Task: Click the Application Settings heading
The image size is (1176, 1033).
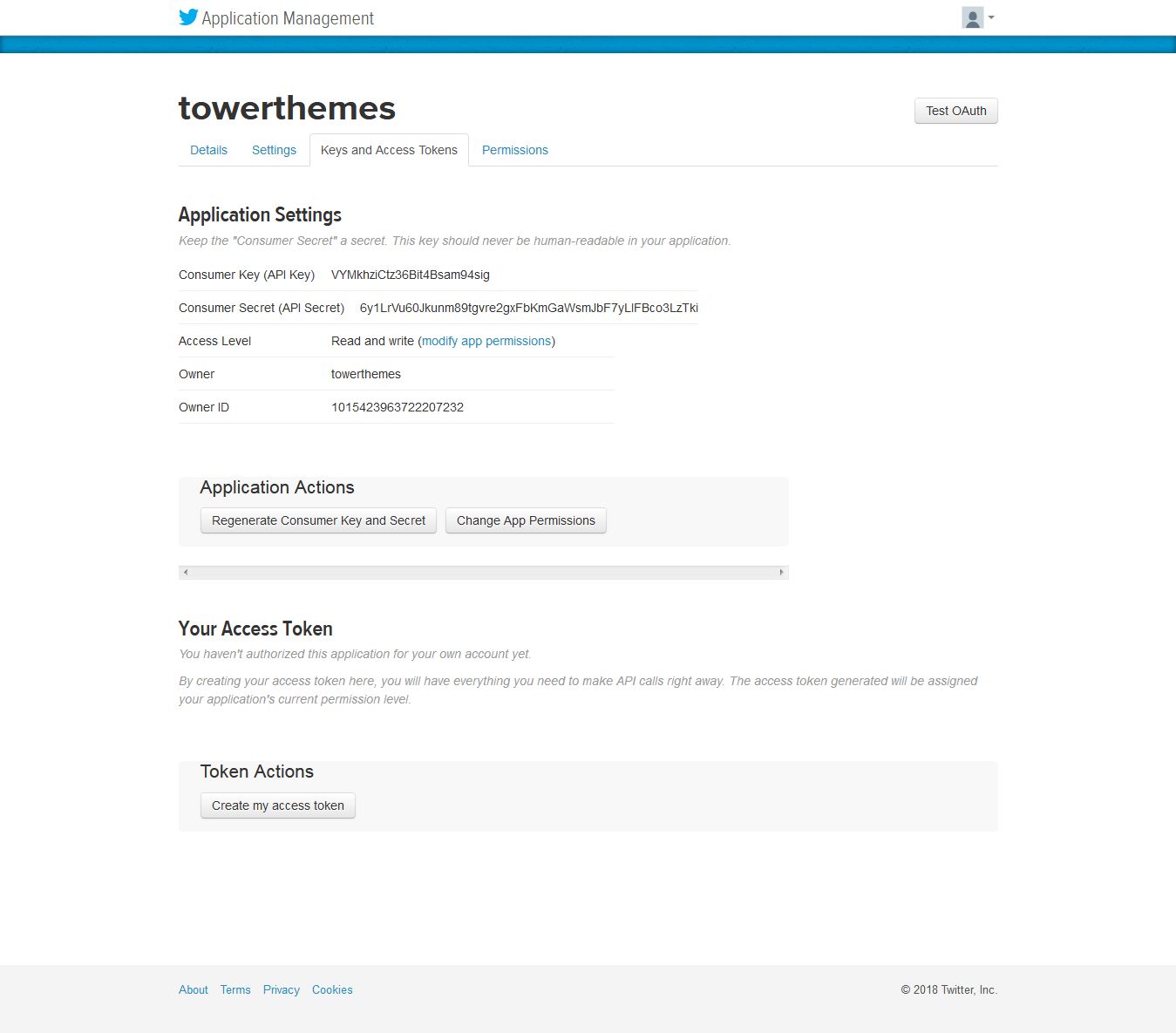Action: [x=260, y=214]
